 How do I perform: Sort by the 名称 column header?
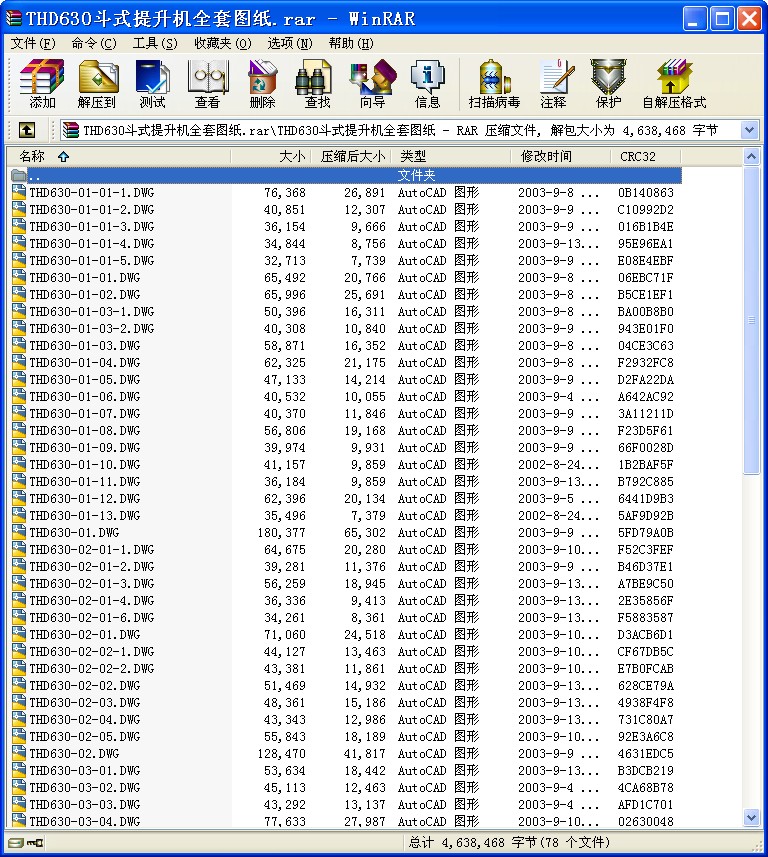click(x=119, y=157)
